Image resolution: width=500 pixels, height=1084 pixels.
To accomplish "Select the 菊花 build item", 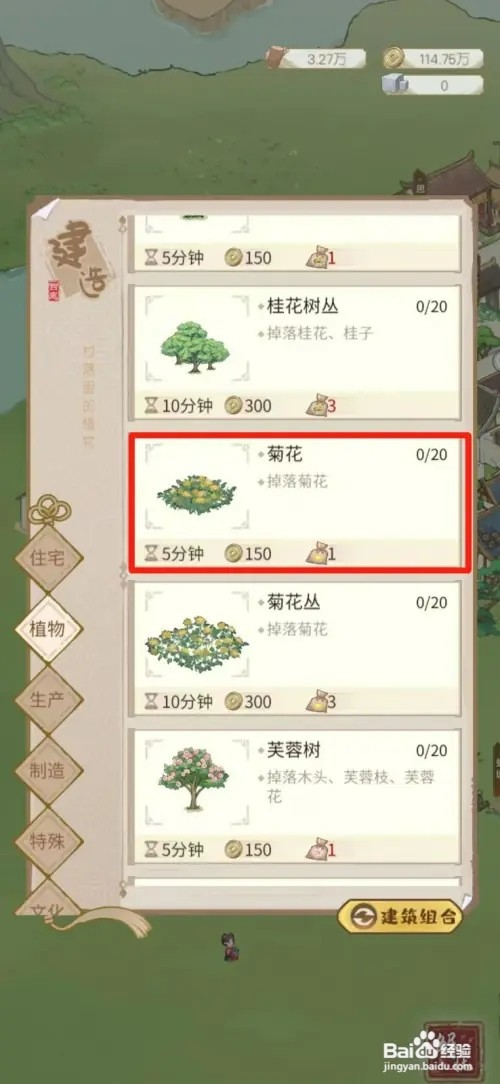I will pos(299,502).
